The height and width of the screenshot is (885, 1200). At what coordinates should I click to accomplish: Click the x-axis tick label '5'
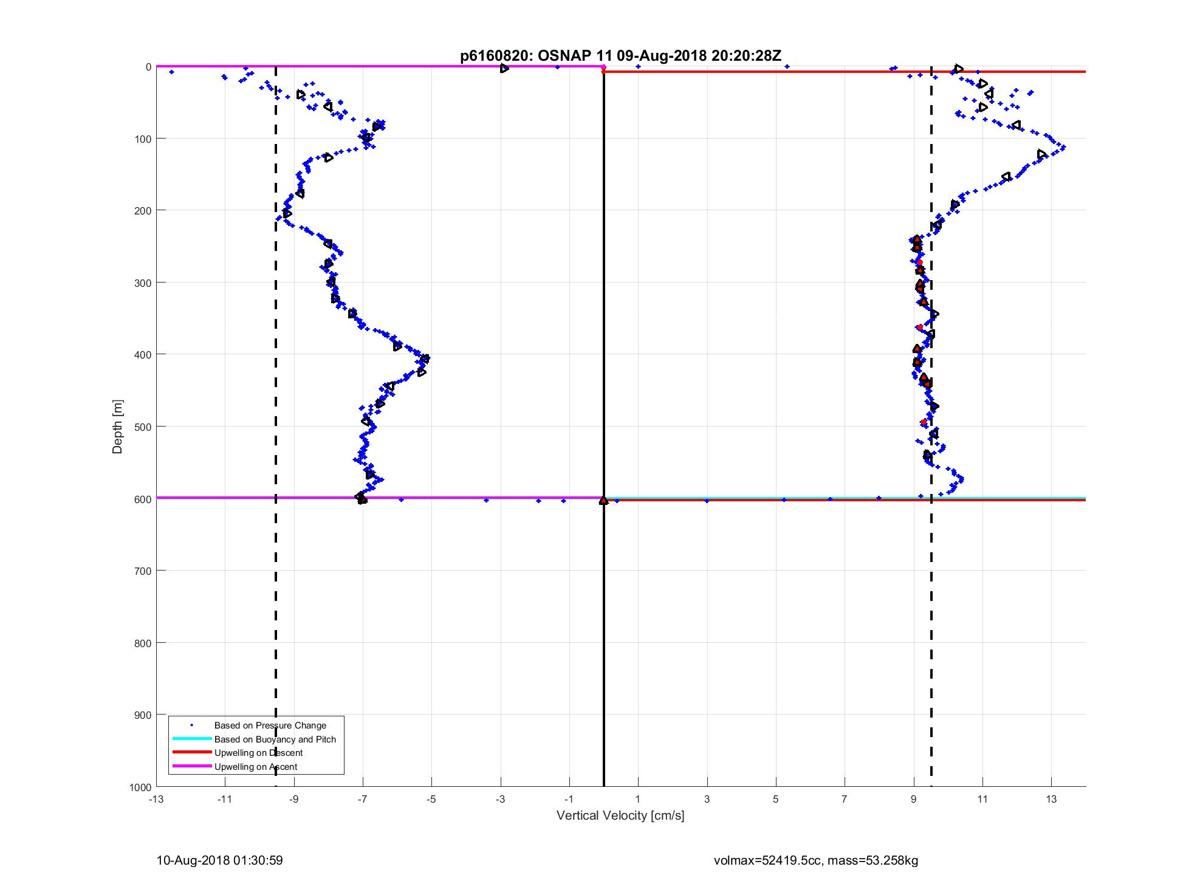click(x=776, y=800)
